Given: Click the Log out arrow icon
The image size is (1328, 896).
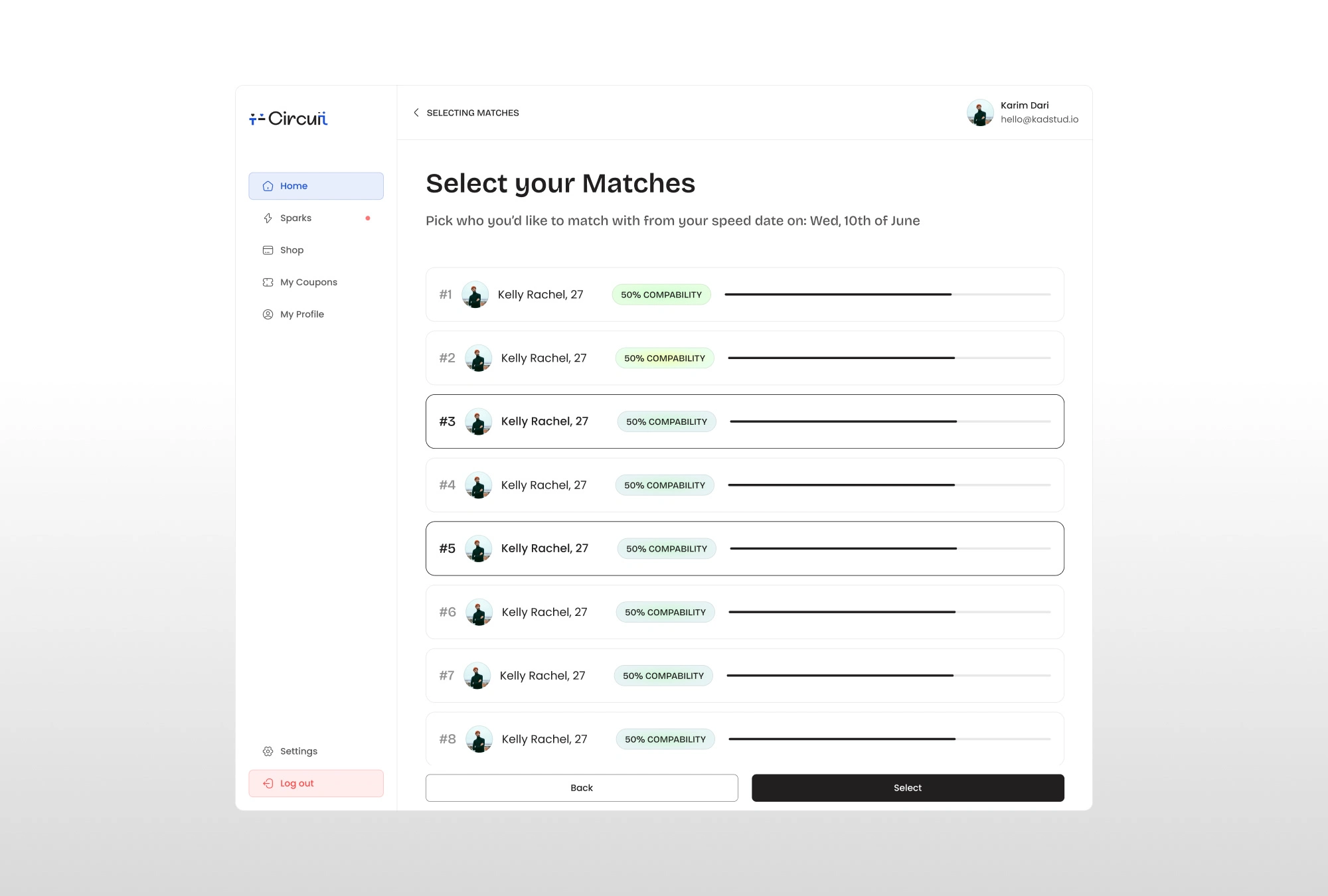Looking at the screenshot, I should (x=268, y=783).
